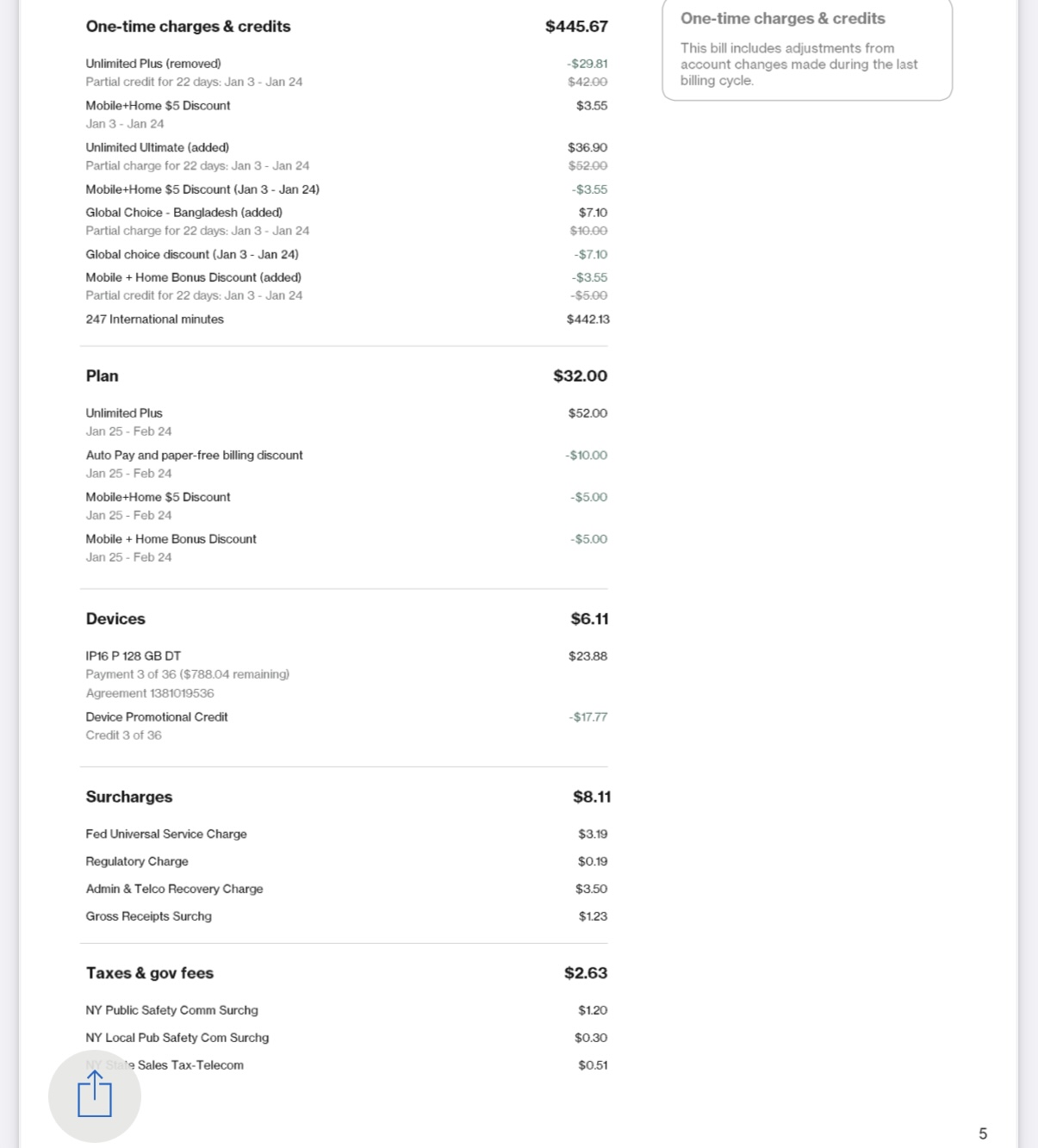This screenshot has width=1038, height=1148.
Task: Select the Plan section heading
Action: [102, 376]
